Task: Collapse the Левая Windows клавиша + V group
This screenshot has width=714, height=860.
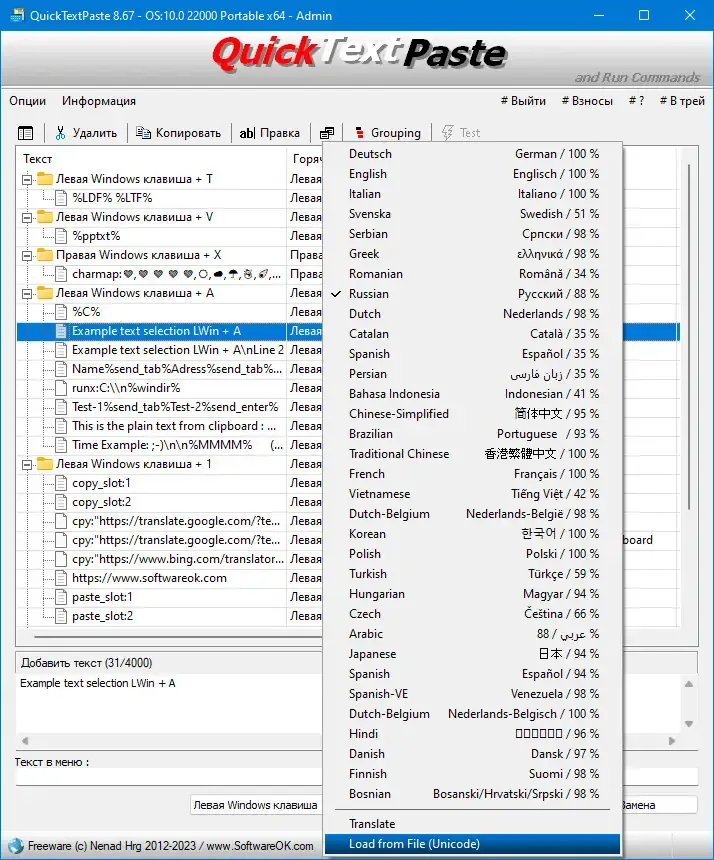Action: coord(26,218)
